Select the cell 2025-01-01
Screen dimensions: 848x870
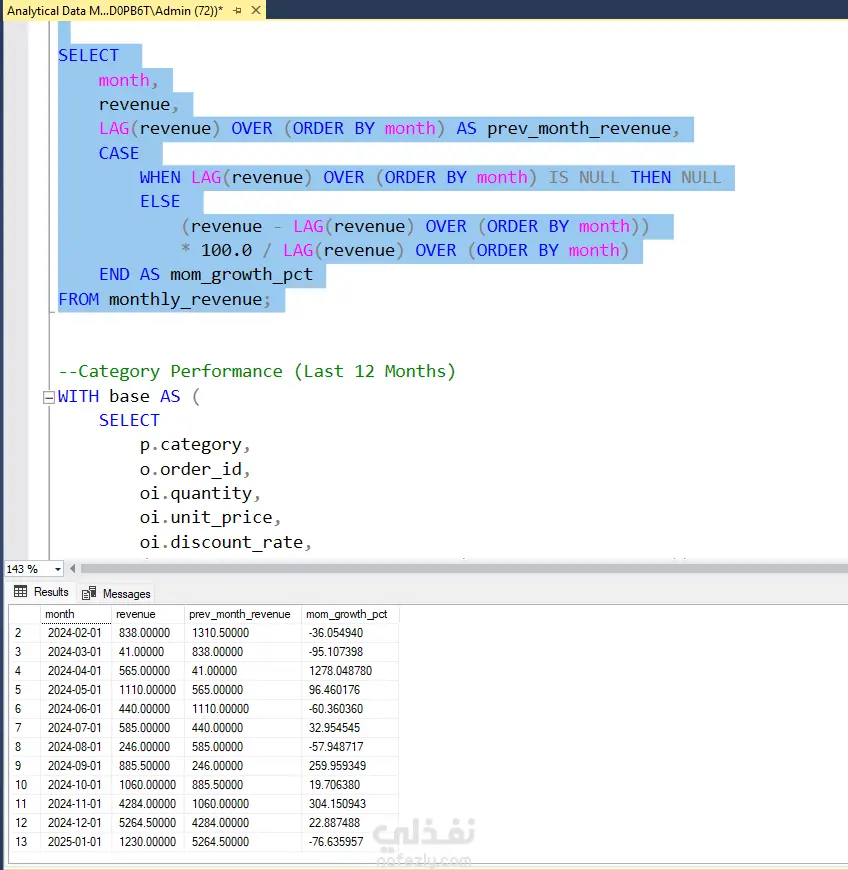pos(75,842)
